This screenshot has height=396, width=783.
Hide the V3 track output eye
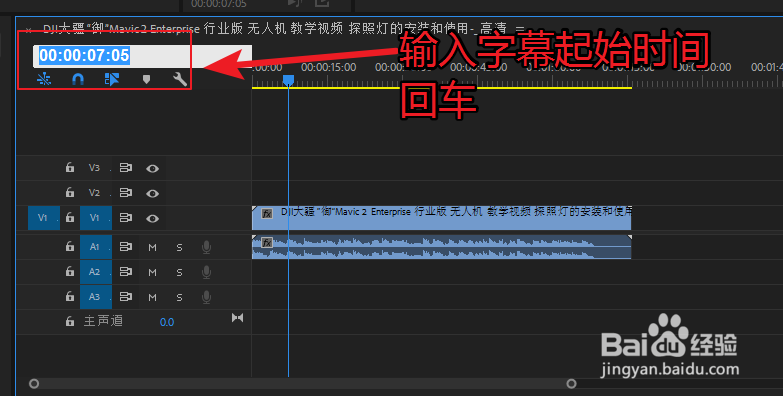(152, 169)
